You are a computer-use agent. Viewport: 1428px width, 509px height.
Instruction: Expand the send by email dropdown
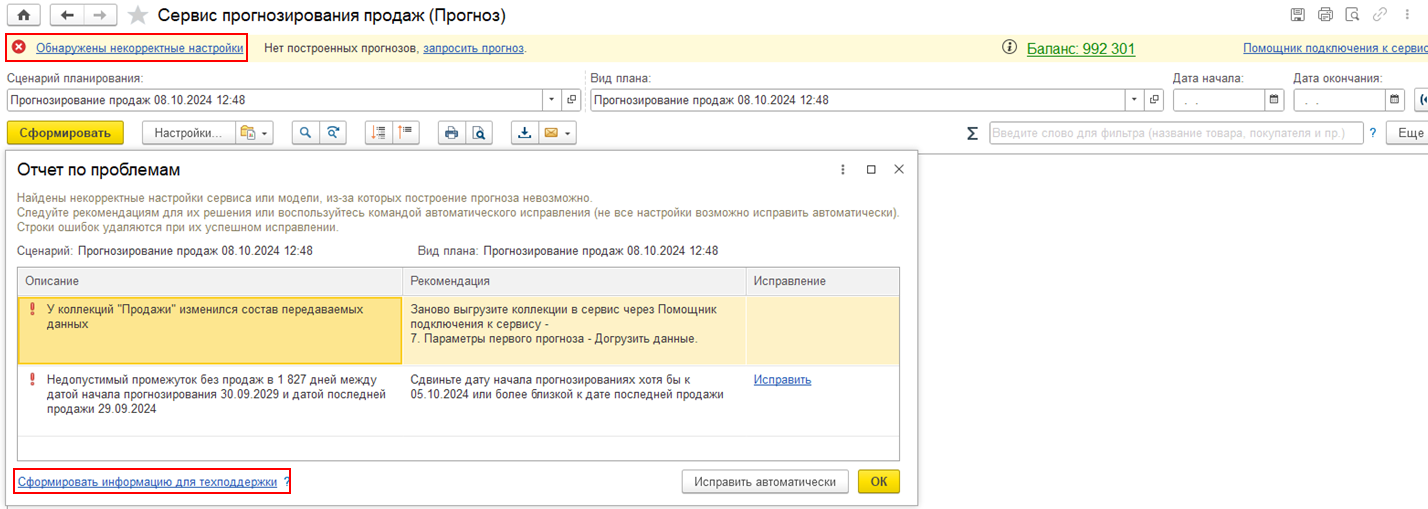(568, 133)
